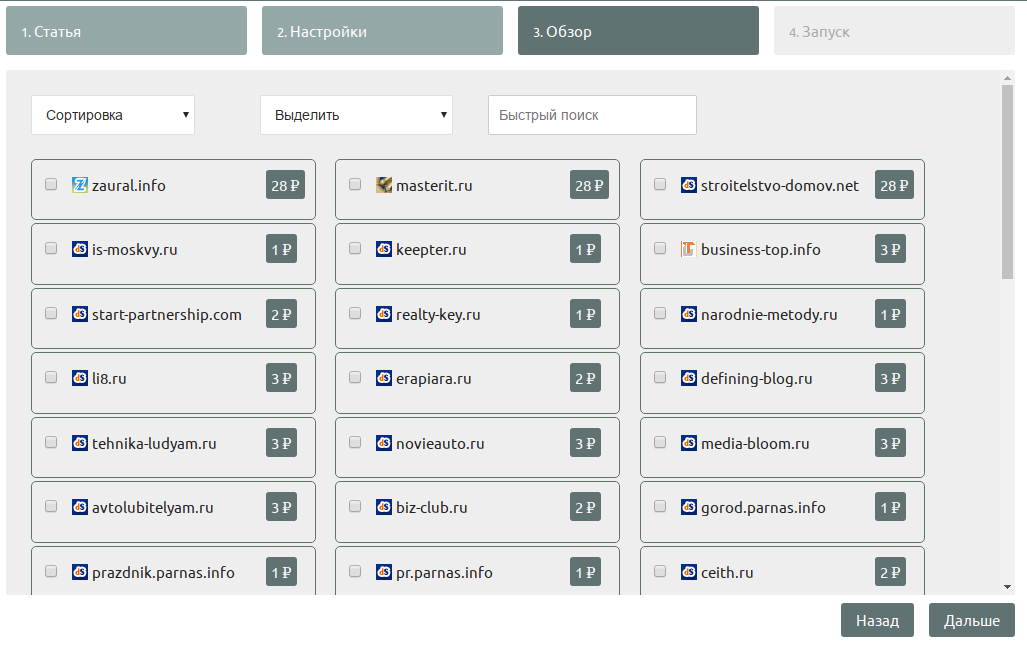The width and height of the screenshot is (1027, 661).
Task: Click the realty-key.ru site icon
Action: (384, 314)
